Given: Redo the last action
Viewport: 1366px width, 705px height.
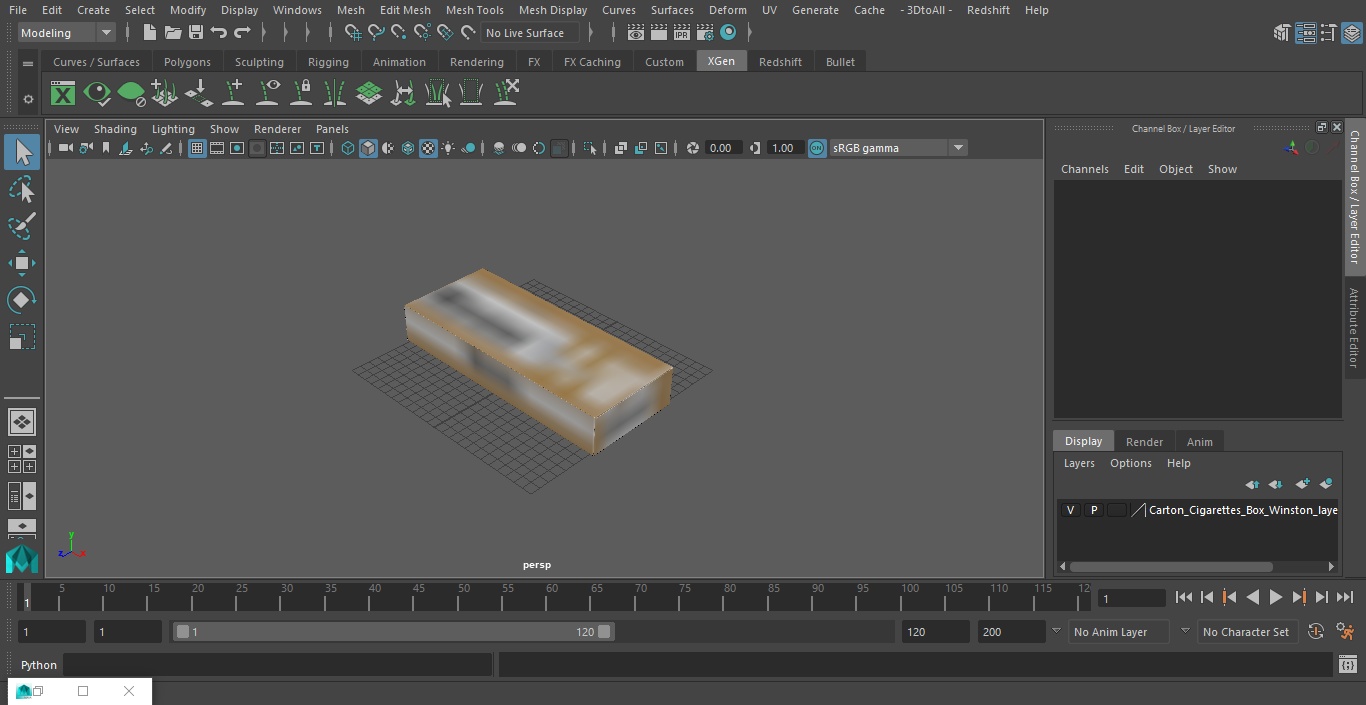Looking at the screenshot, I should [x=242, y=33].
